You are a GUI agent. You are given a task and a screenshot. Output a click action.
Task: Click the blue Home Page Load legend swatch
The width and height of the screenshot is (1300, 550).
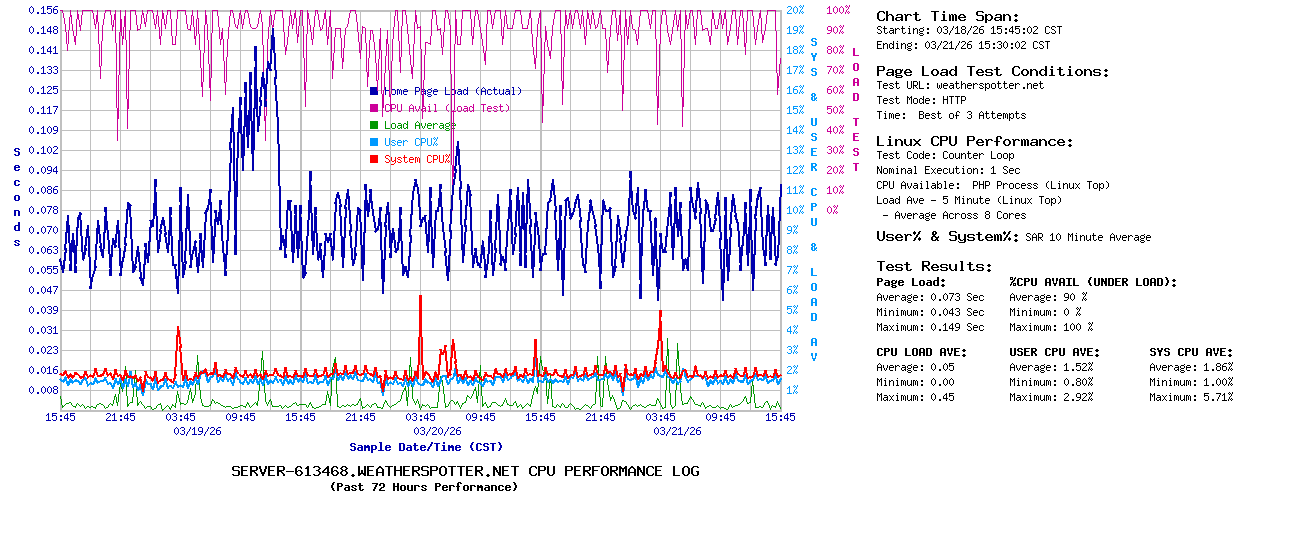[x=374, y=91]
